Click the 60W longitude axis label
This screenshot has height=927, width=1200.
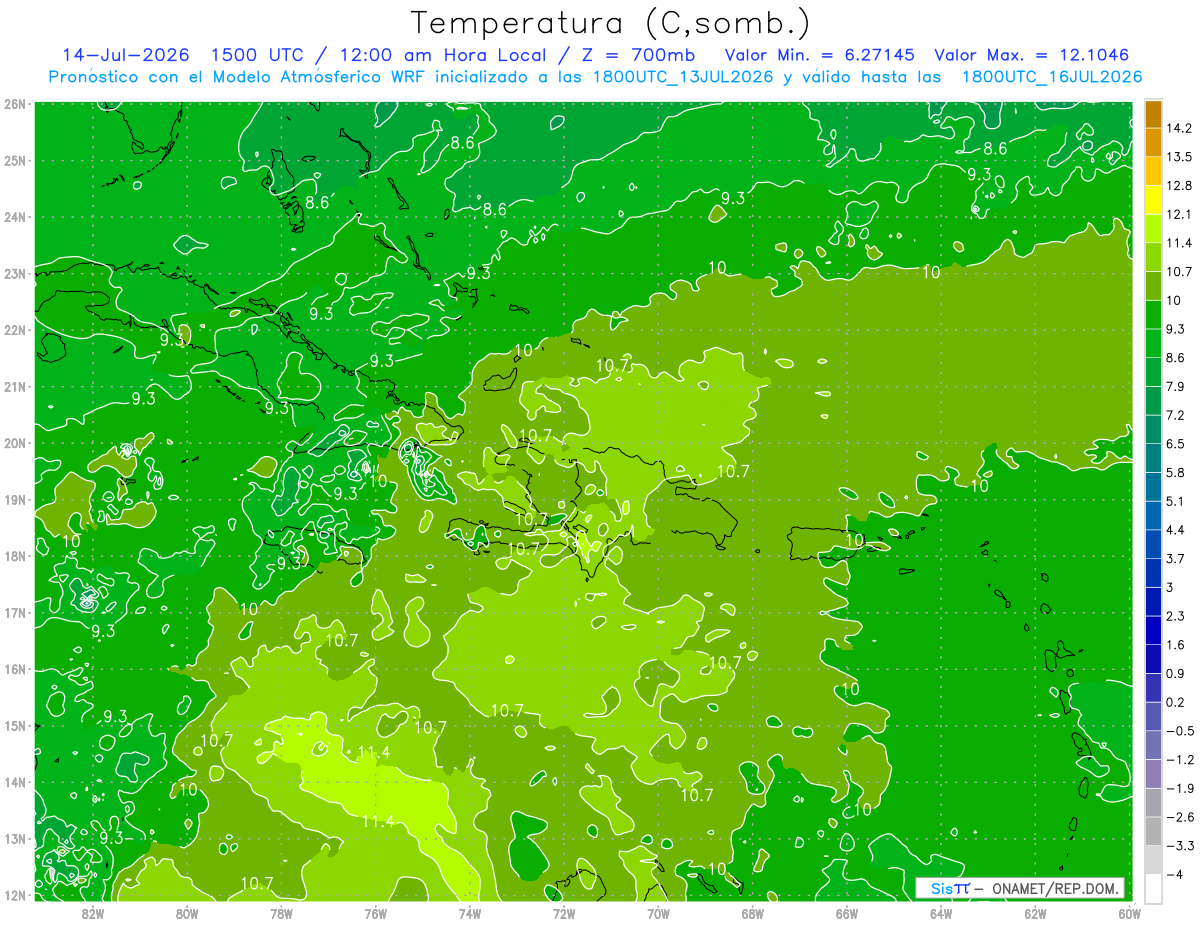[1130, 913]
